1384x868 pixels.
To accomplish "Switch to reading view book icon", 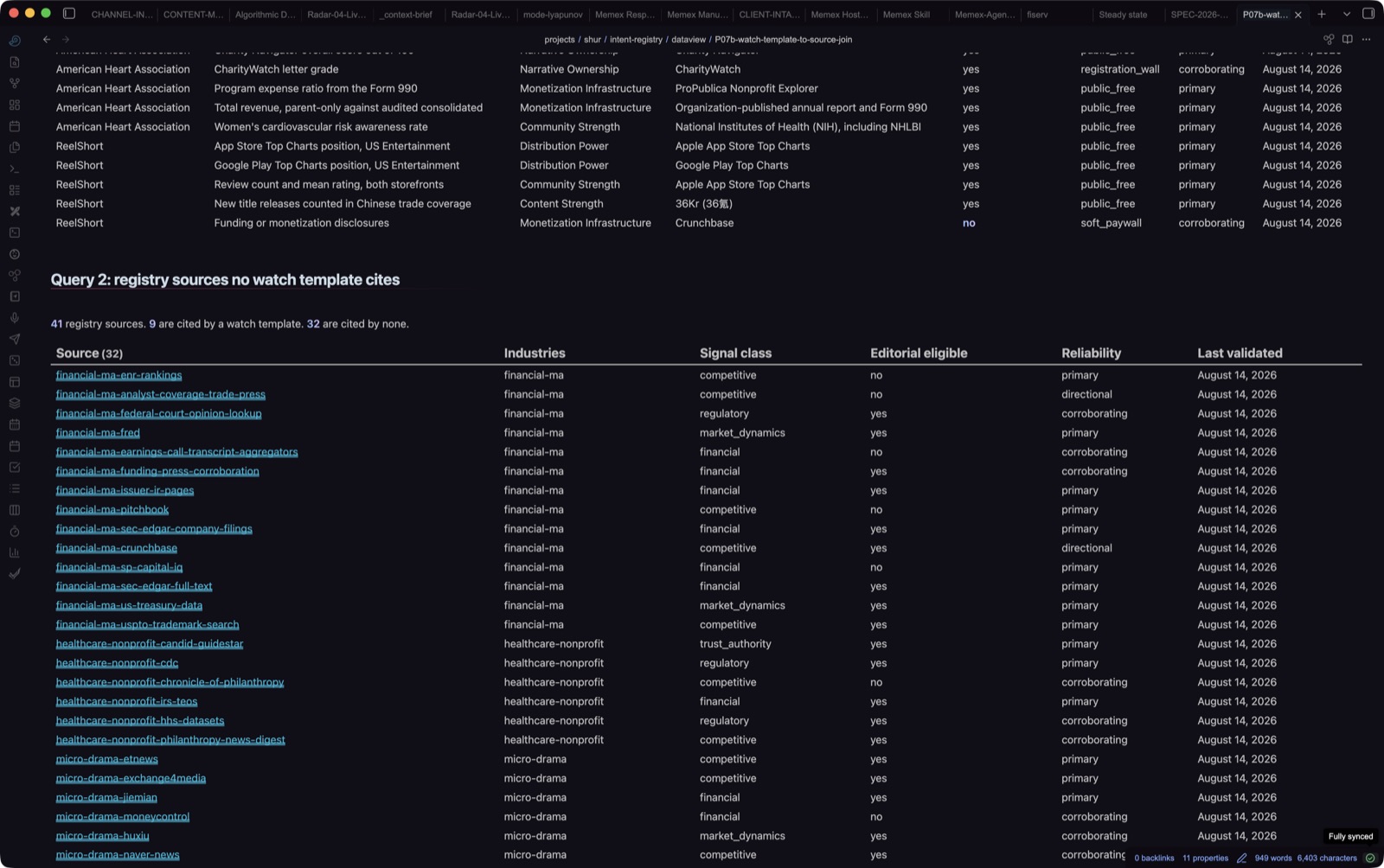I will pyautogui.click(x=1348, y=39).
